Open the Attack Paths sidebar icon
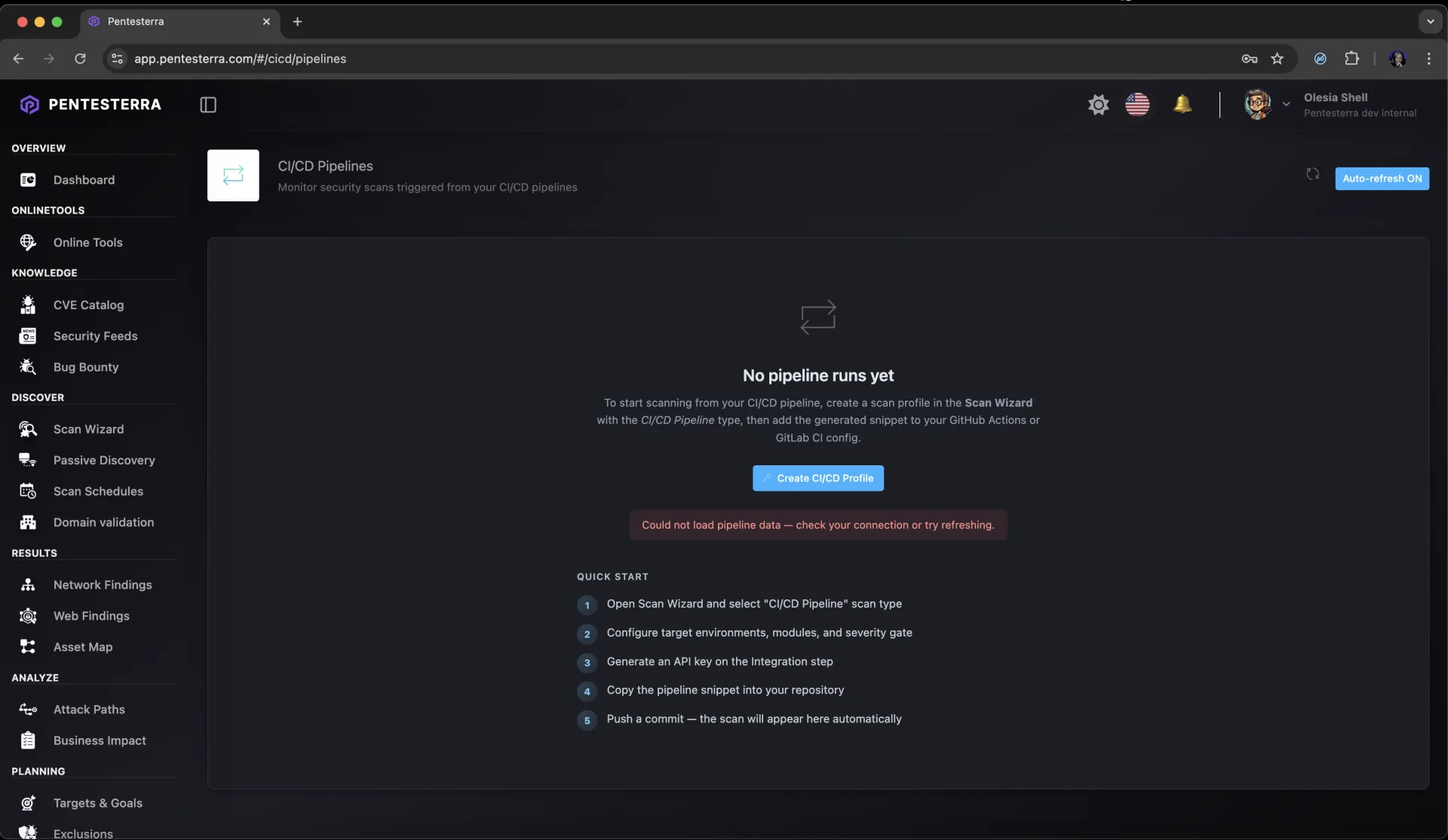The image size is (1448, 840). [x=28, y=710]
